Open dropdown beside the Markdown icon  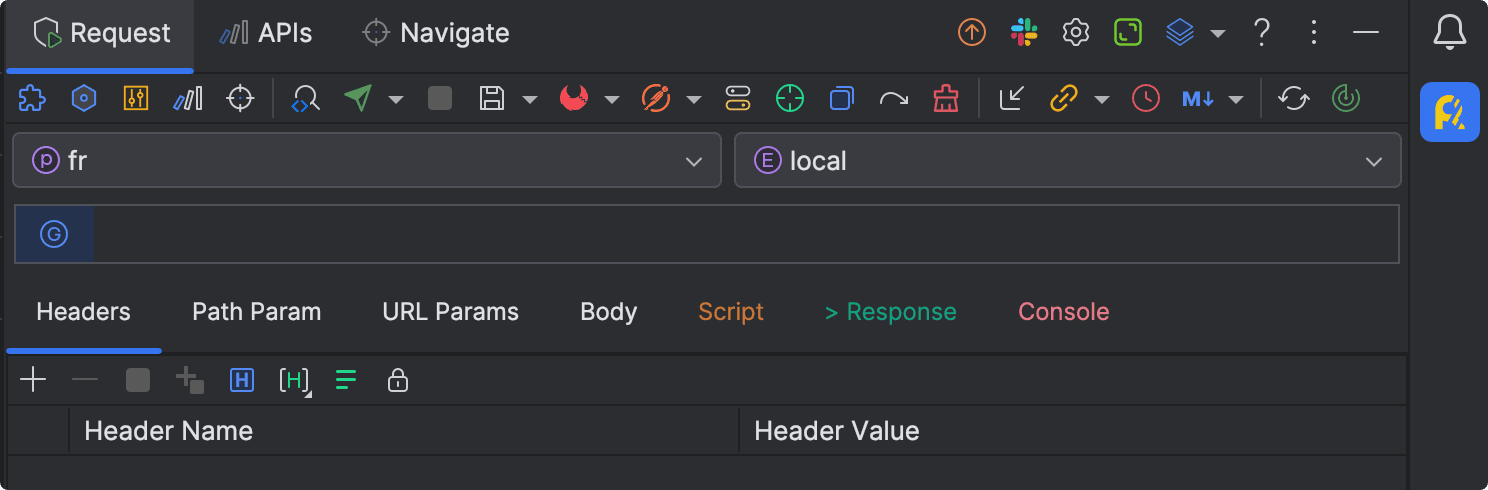pos(1236,99)
